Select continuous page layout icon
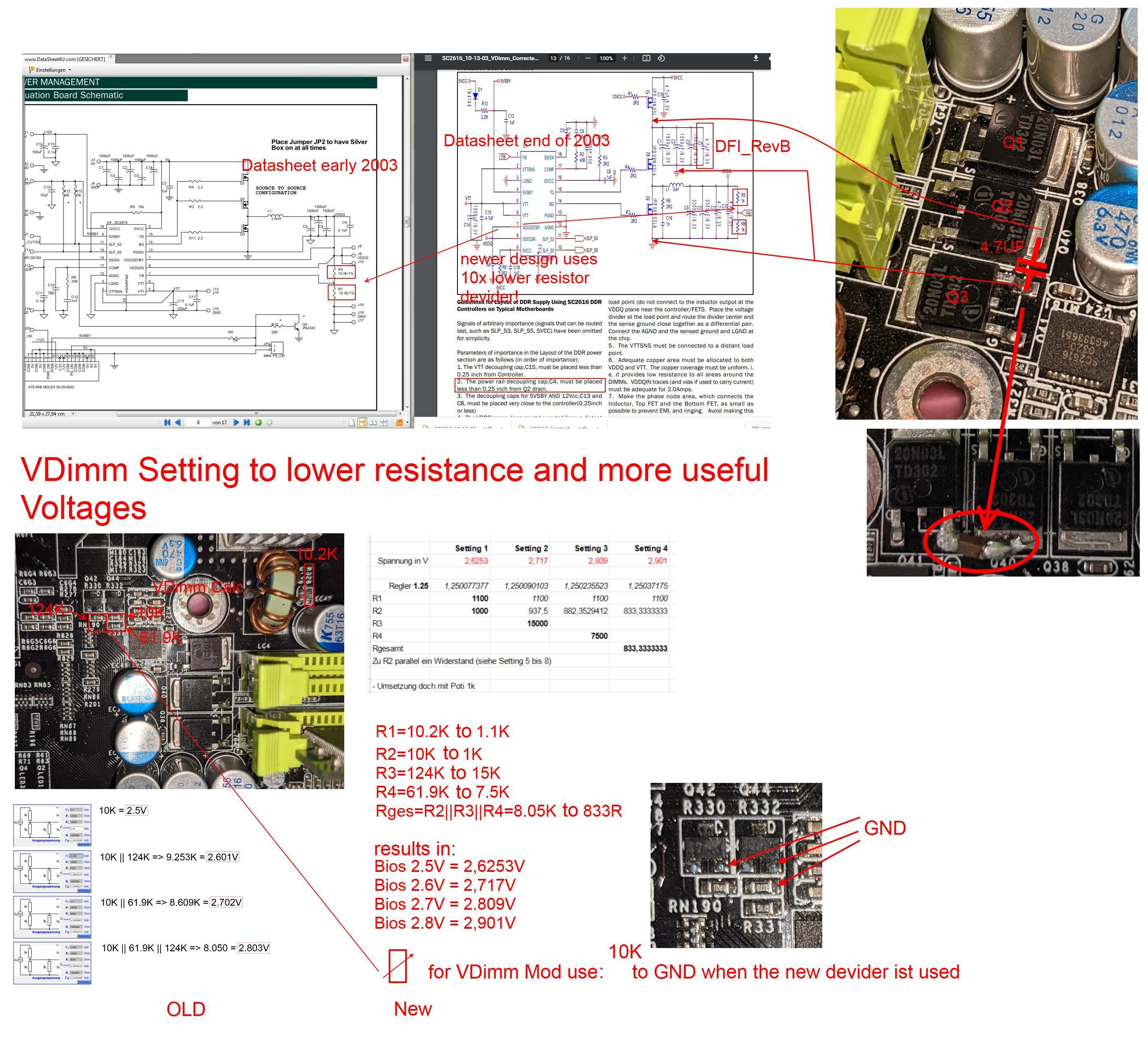1148x1044 pixels. coord(362,423)
